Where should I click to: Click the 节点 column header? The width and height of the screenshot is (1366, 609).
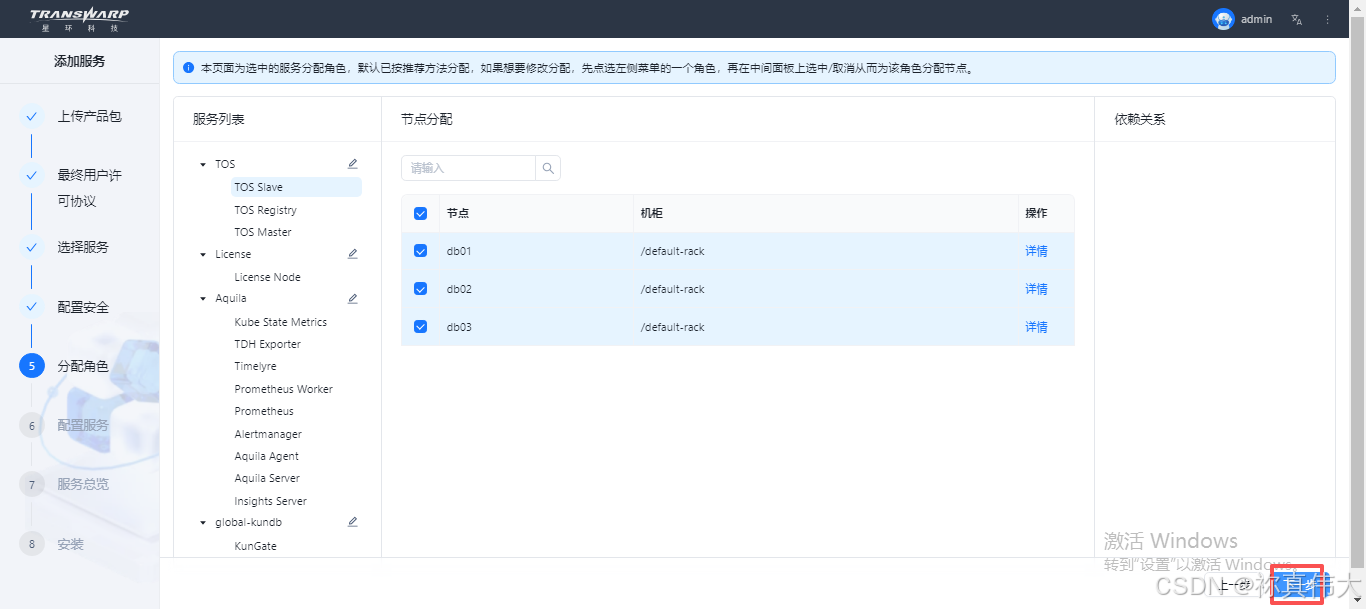click(458, 213)
